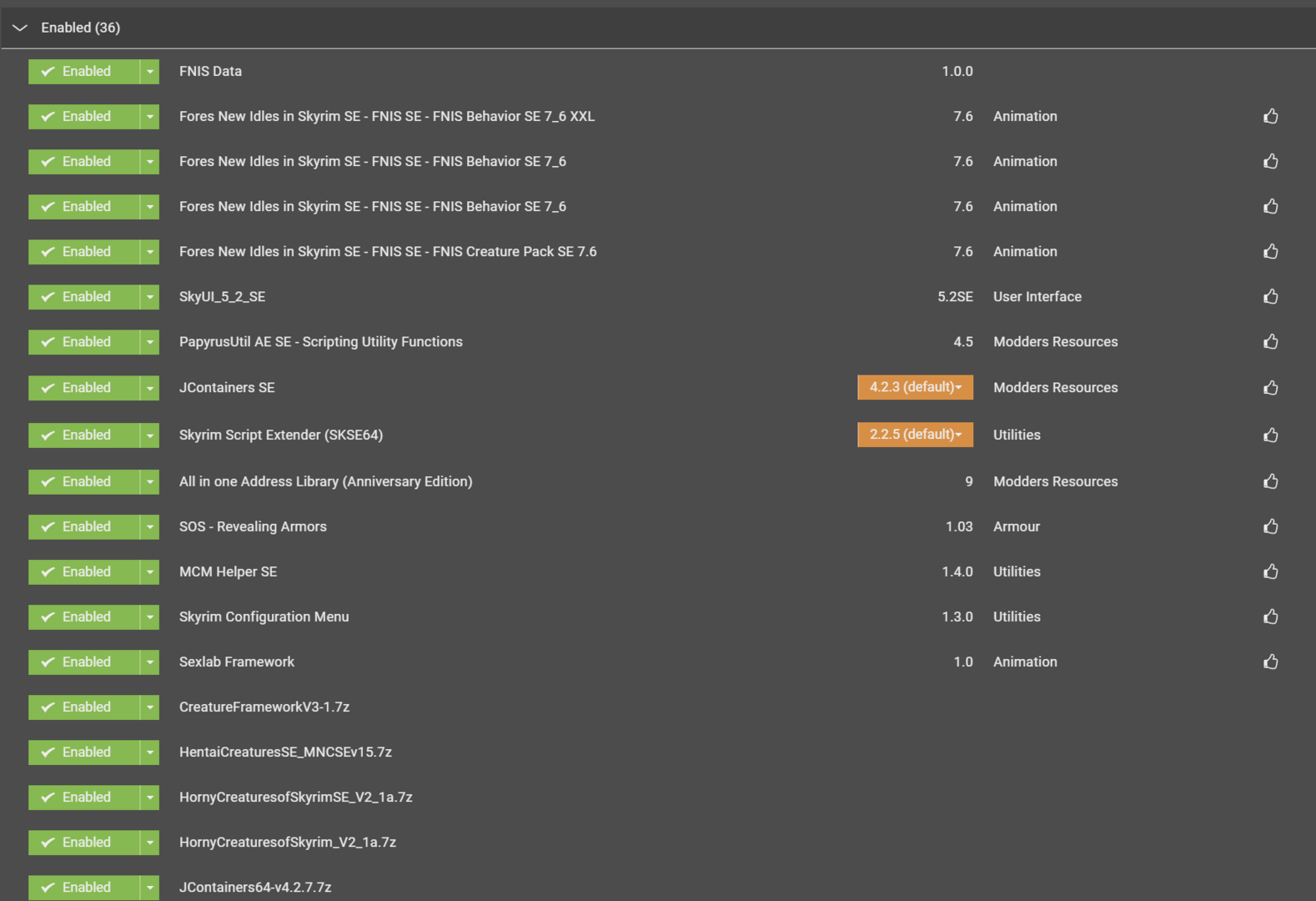This screenshot has width=1316, height=901.
Task: Open status dropdown arrow for FNIS Data
Action: [149, 72]
